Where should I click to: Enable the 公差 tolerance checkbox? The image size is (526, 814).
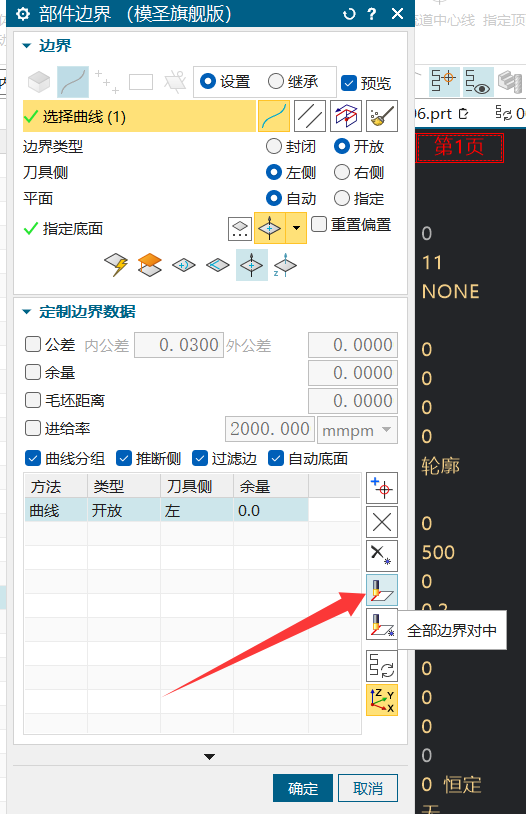pyautogui.click(x=33, y=344)
